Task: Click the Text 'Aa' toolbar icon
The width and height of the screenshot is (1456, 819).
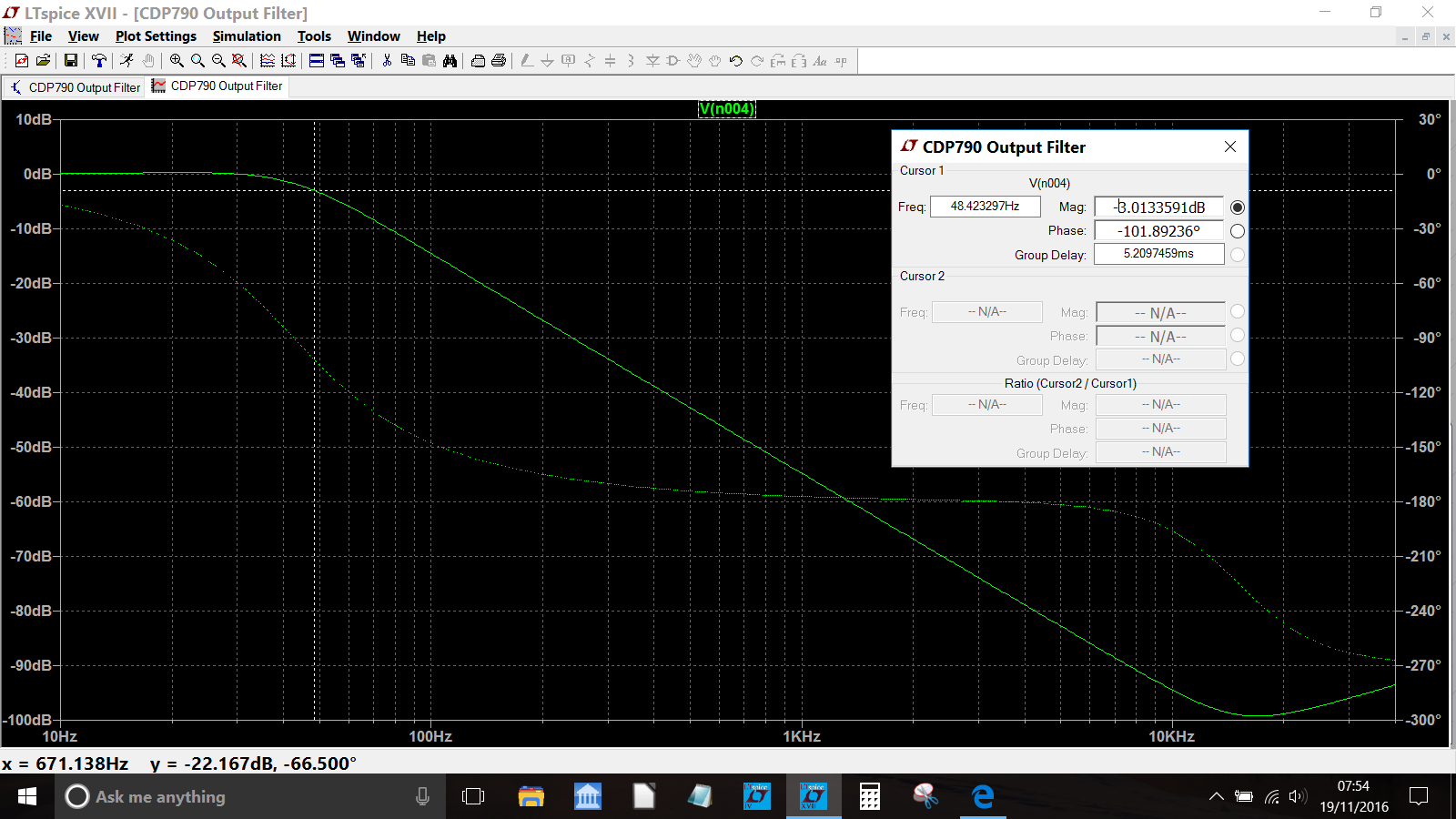Action: [x=820, y=61]
